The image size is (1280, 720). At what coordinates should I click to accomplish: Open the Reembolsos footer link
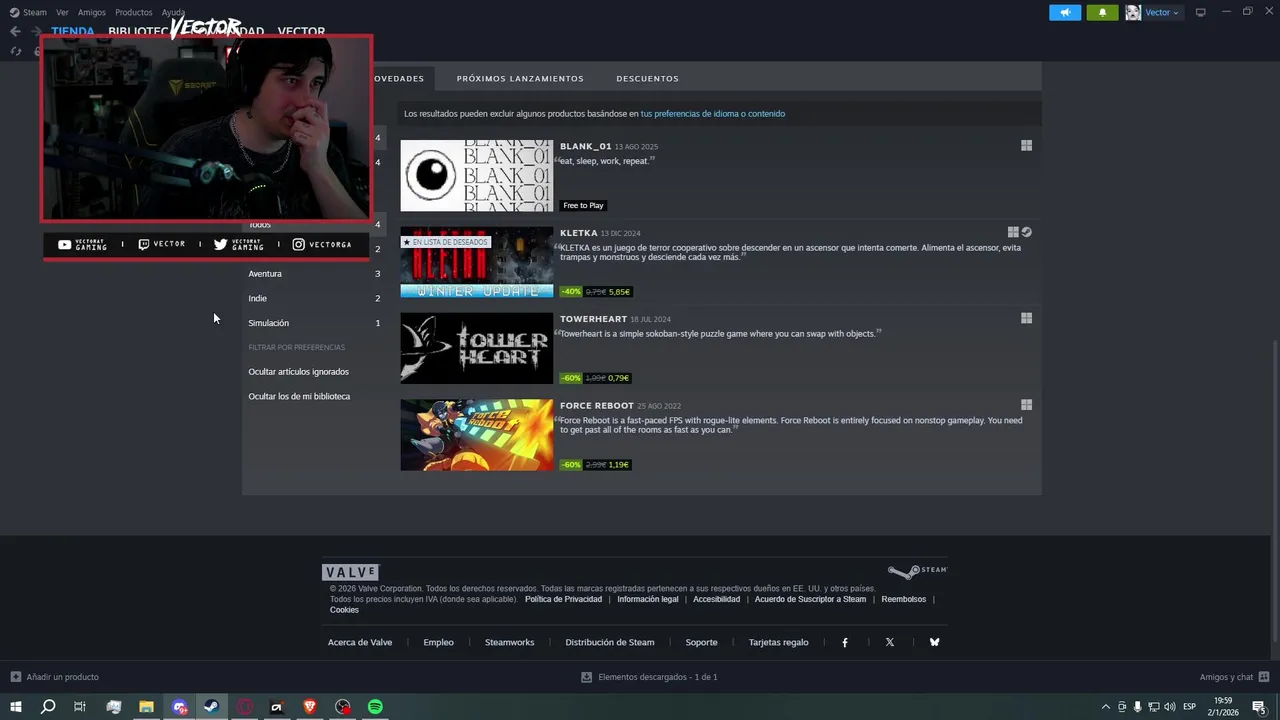click(x=903, y=599)
